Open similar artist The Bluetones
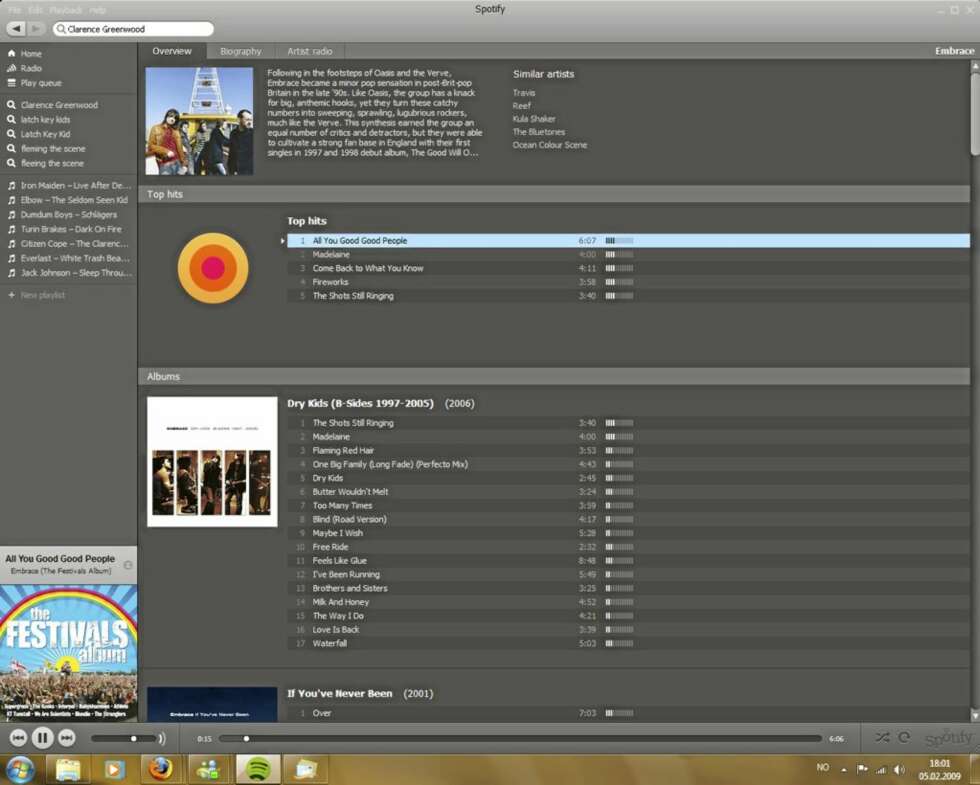 539,132
